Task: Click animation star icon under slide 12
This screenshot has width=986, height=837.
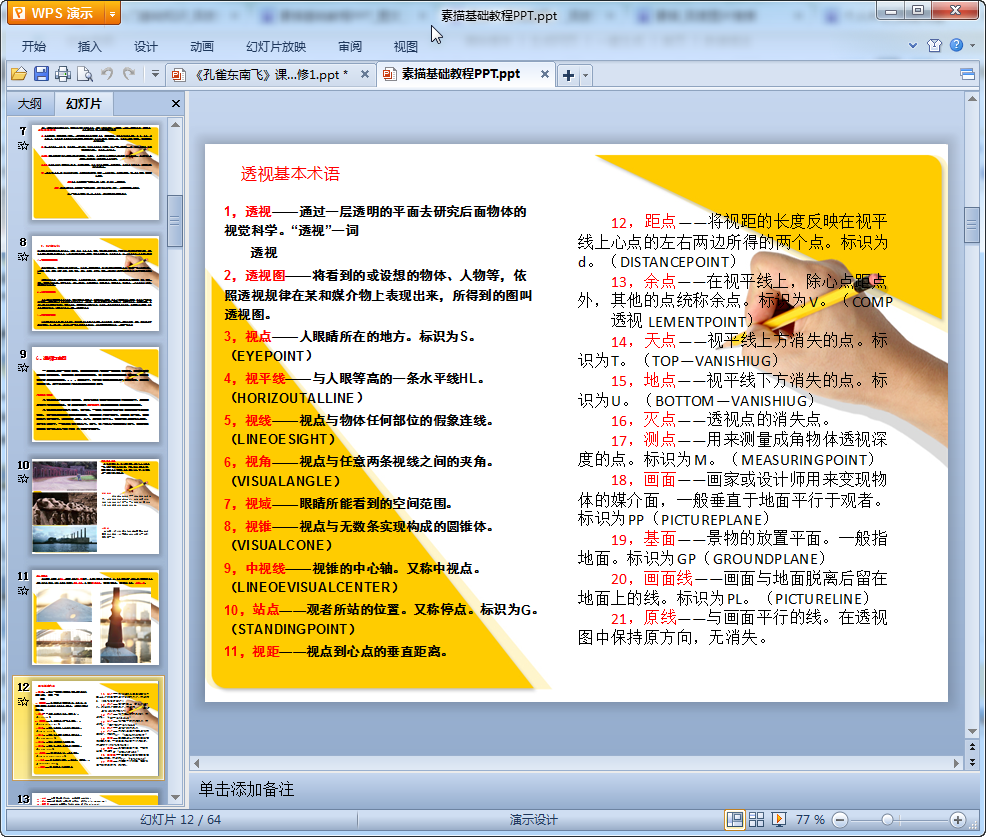Action: pyautogui.click(x=23, y=702)
